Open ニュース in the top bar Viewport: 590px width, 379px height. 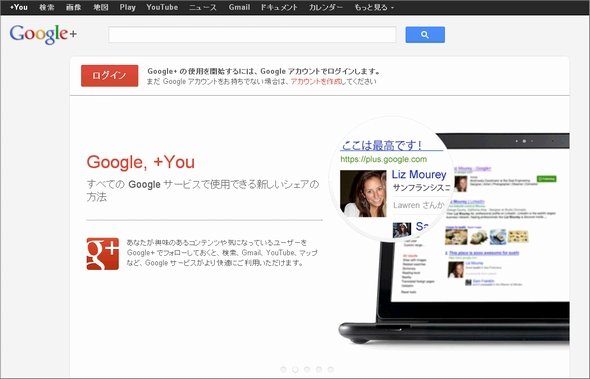(x=203, y=7)
